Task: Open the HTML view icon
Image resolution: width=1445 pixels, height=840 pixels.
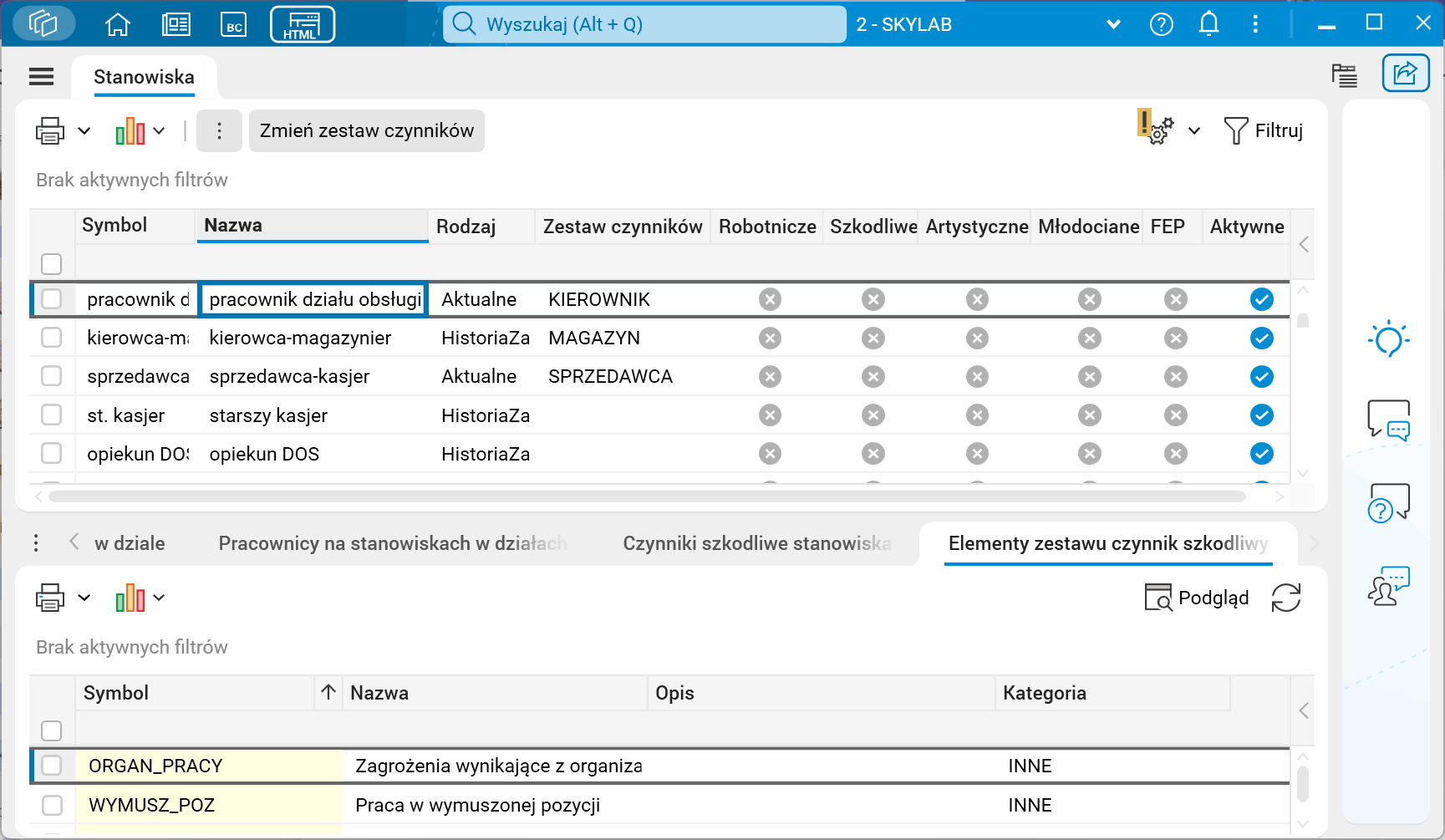Action: click(302, 23)
